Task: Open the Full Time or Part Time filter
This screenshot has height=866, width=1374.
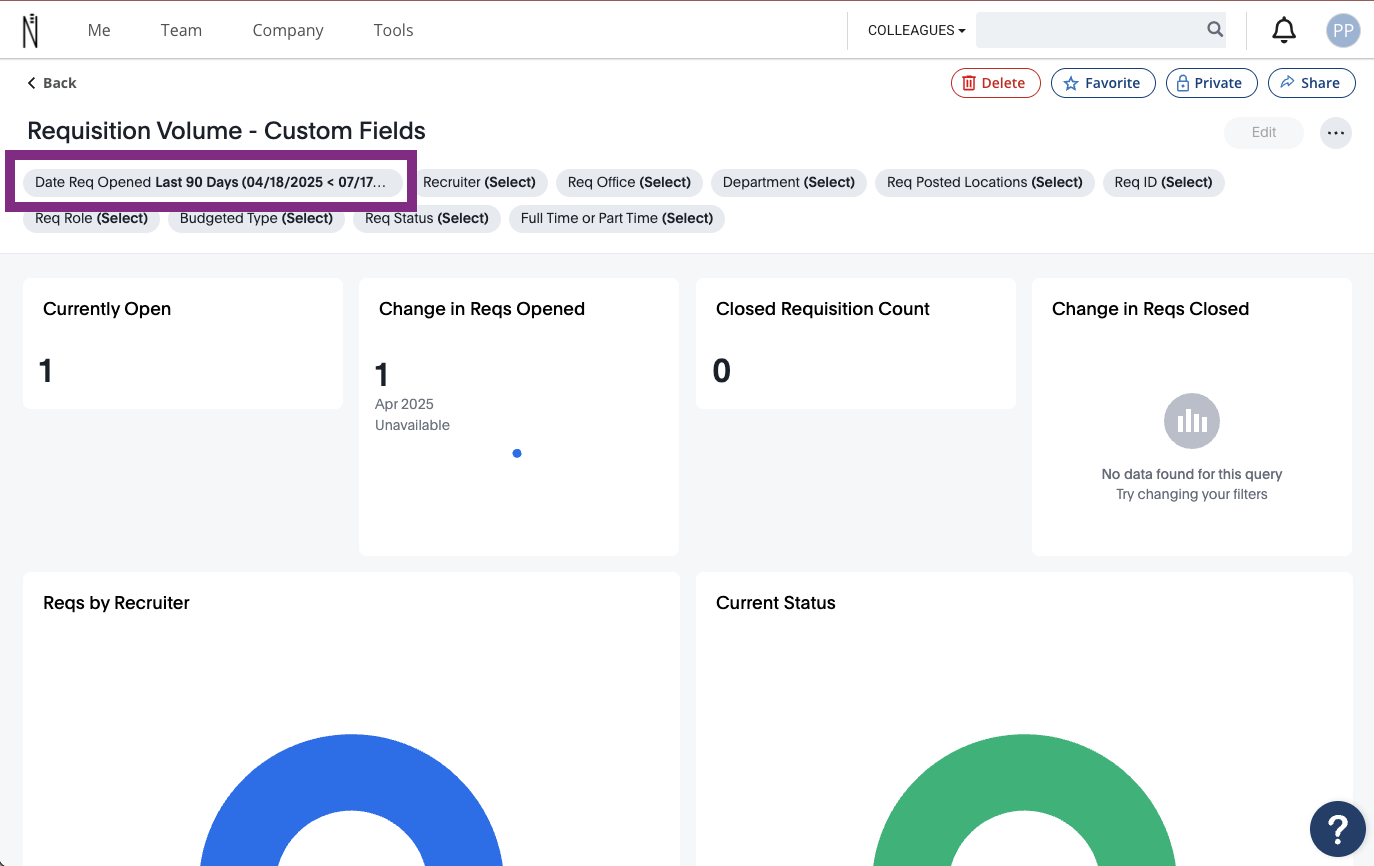Action: click(617, 218)
